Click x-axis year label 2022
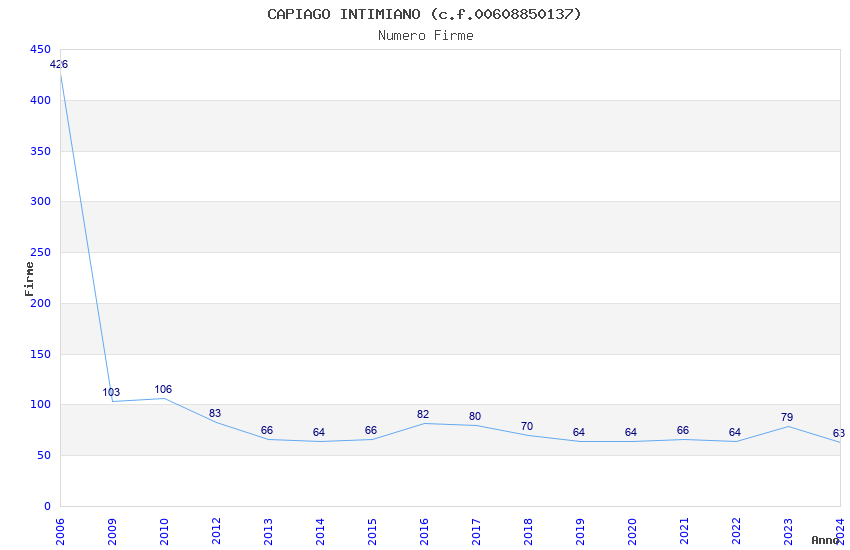The image size is (850, 550). coord(736,532)
